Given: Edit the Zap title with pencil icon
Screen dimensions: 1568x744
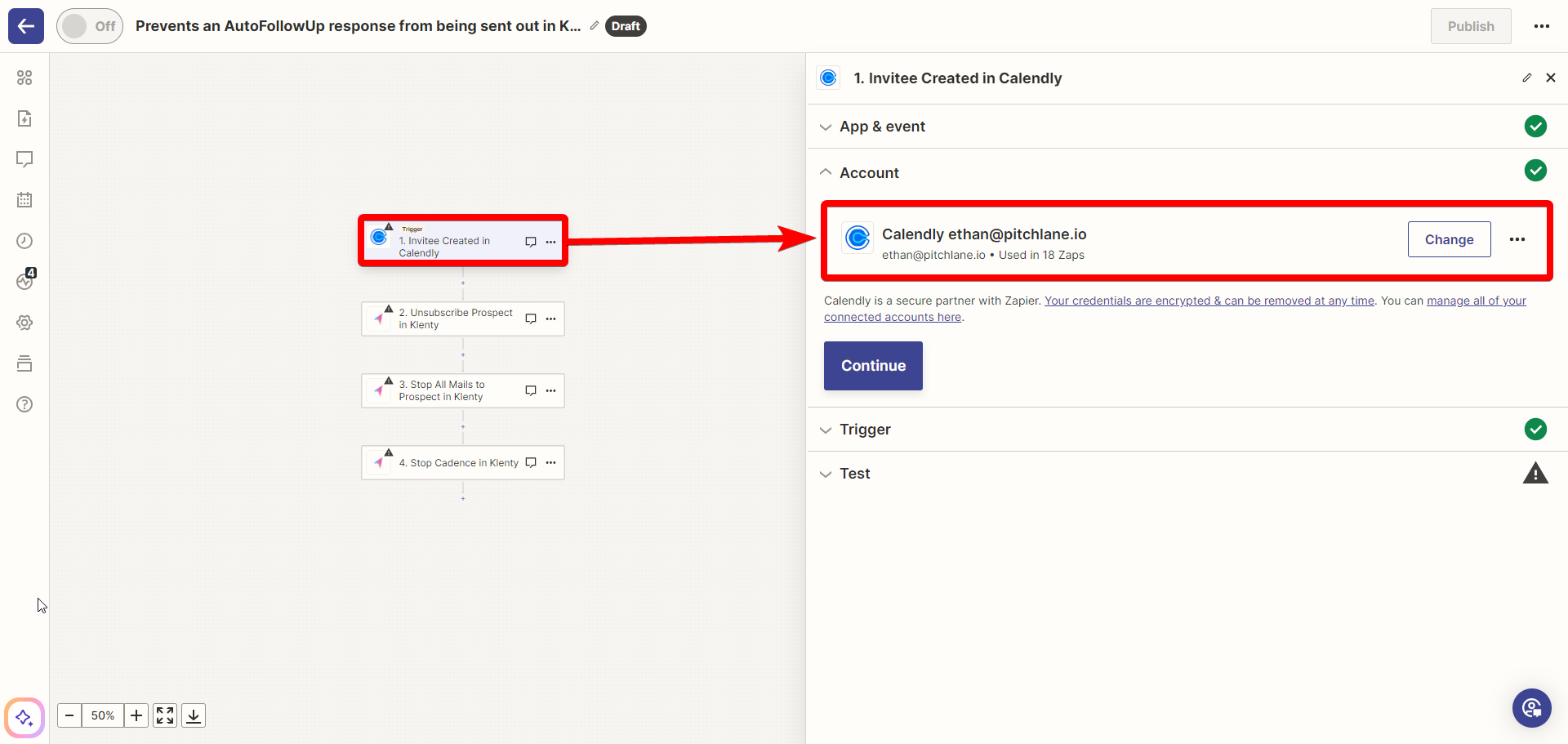Looking at the screenshot, I should 595,25.
